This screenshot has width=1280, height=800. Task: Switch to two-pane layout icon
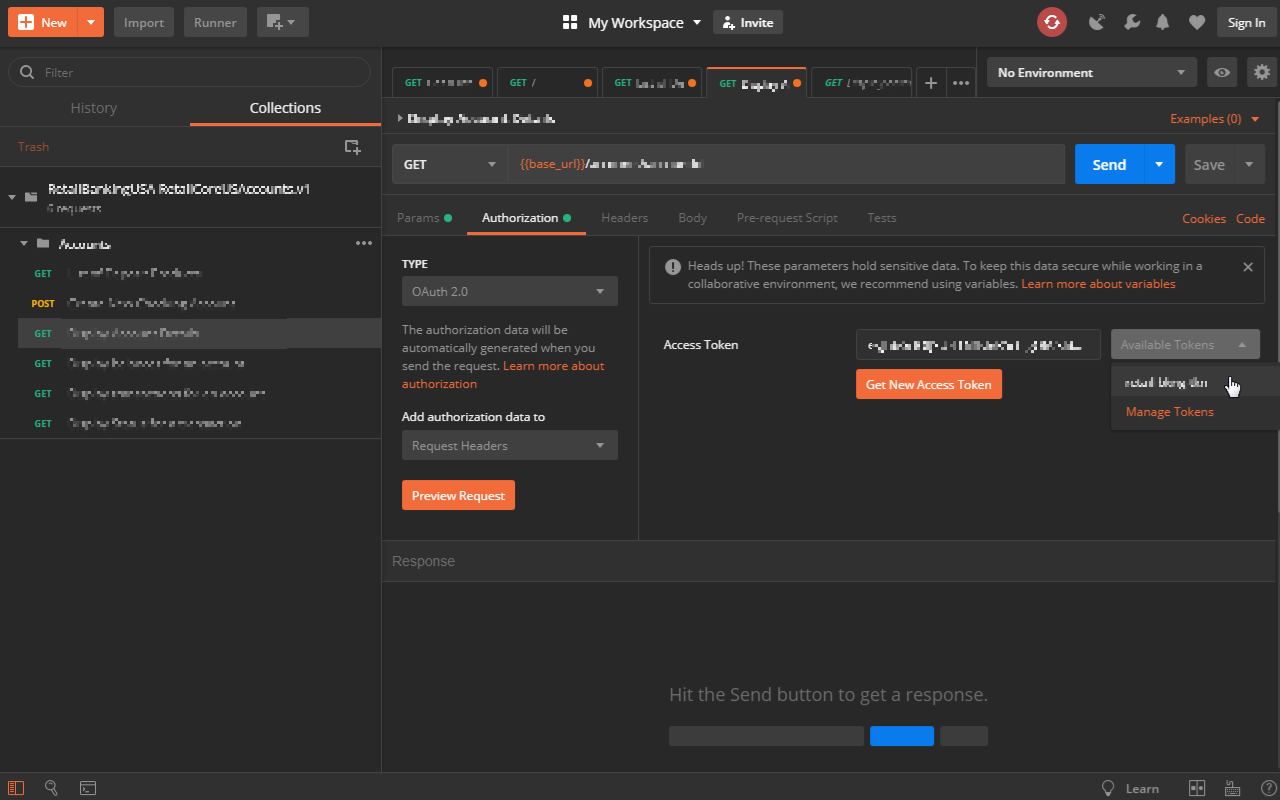tap(1197, 788)
